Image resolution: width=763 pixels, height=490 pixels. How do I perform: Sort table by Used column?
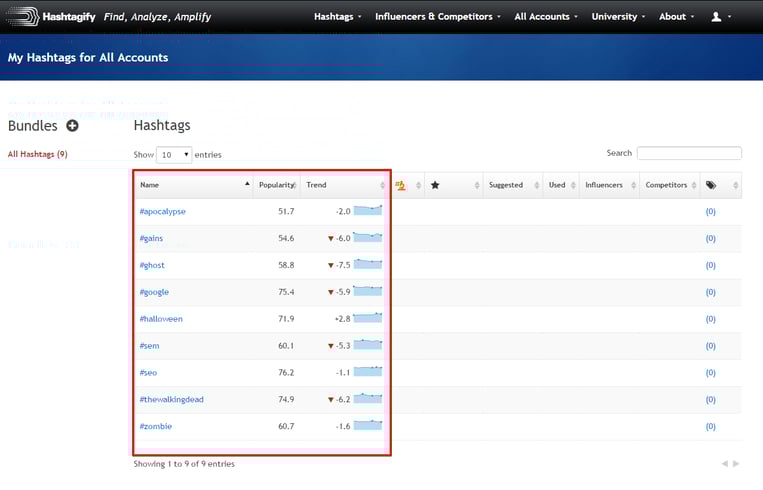561,185
